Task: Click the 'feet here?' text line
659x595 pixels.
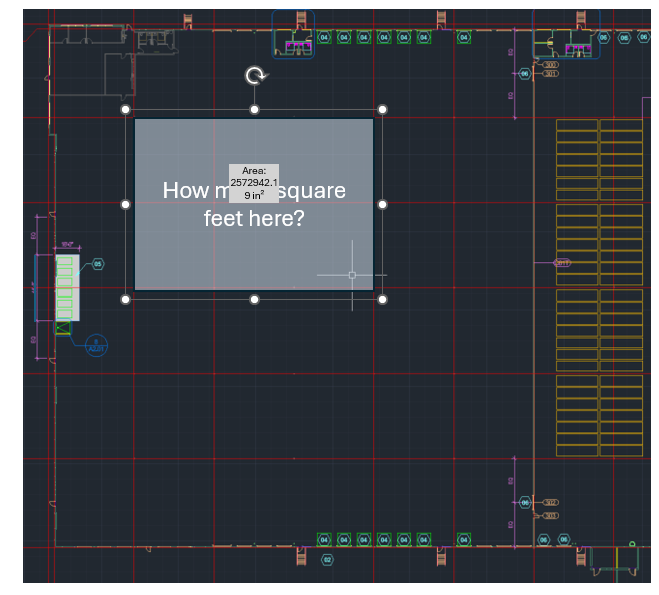Action: (254, 219)
